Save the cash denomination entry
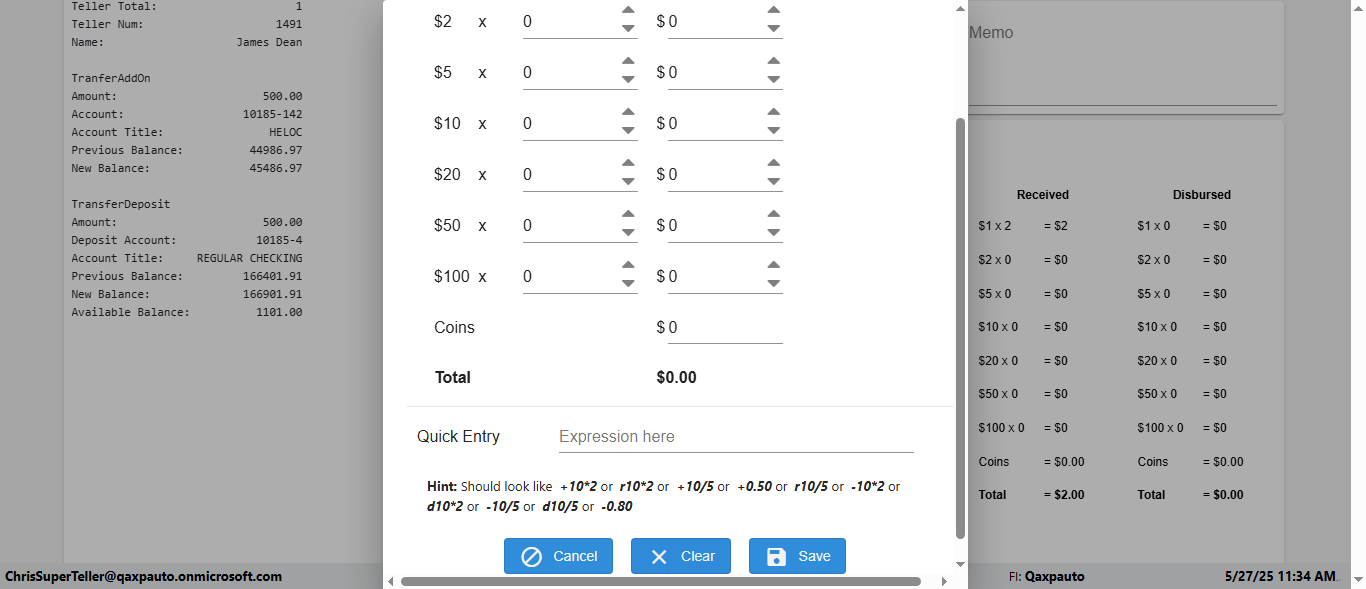Image resolution: width=1366 pixels, height=589 pixels. 797,556
